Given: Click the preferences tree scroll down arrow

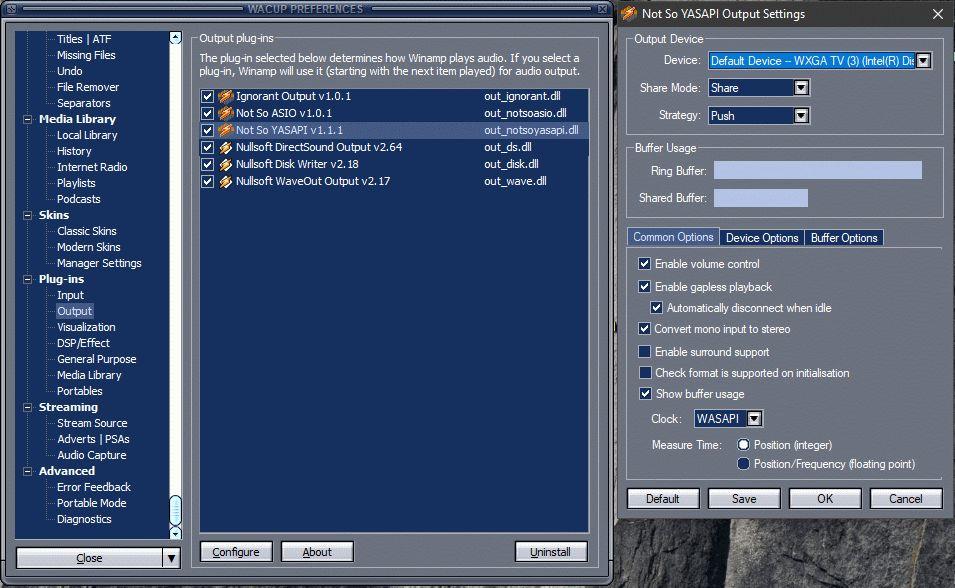Looking at the screenshot, I should pyautogui.click(x=175, y=533).
